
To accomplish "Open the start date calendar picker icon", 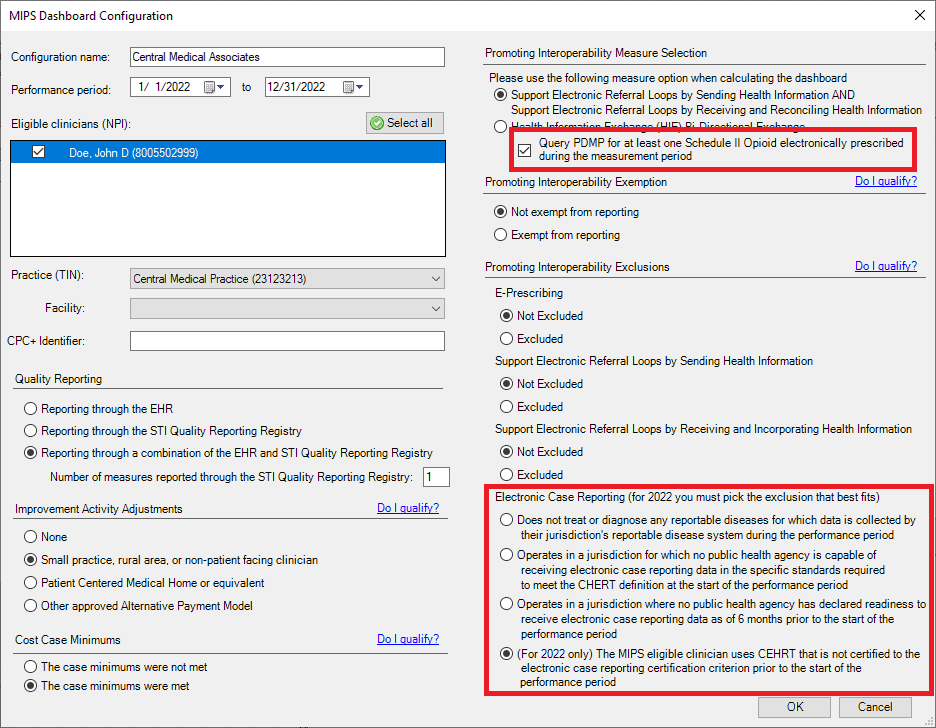I will coord(210,88).
